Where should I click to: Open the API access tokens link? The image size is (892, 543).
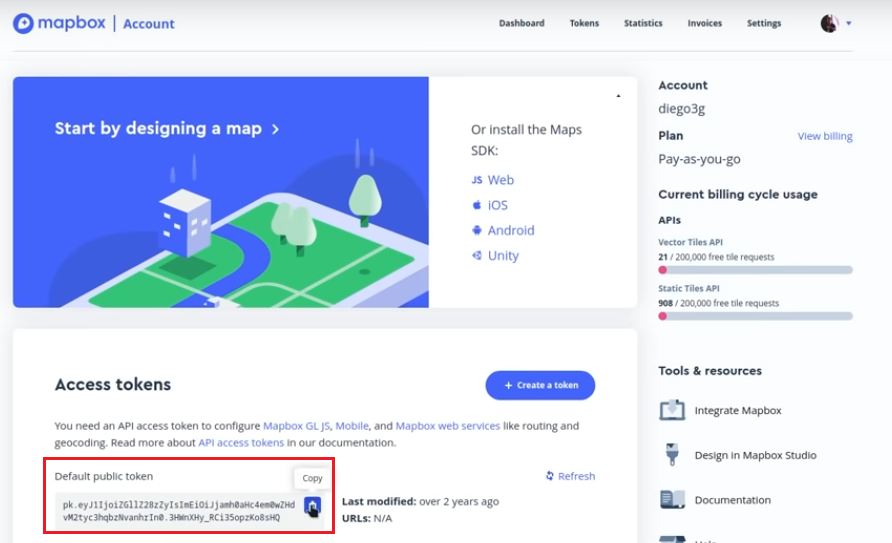pyautogui.click(x=241, y=442)
